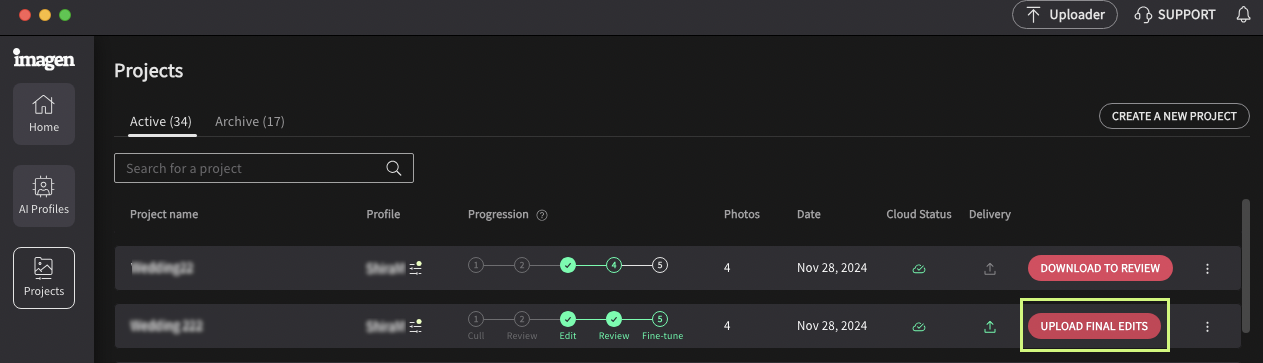Click the search magnifier icon
The height and width of the screenshot is (363, 1263).
point(394,168)
